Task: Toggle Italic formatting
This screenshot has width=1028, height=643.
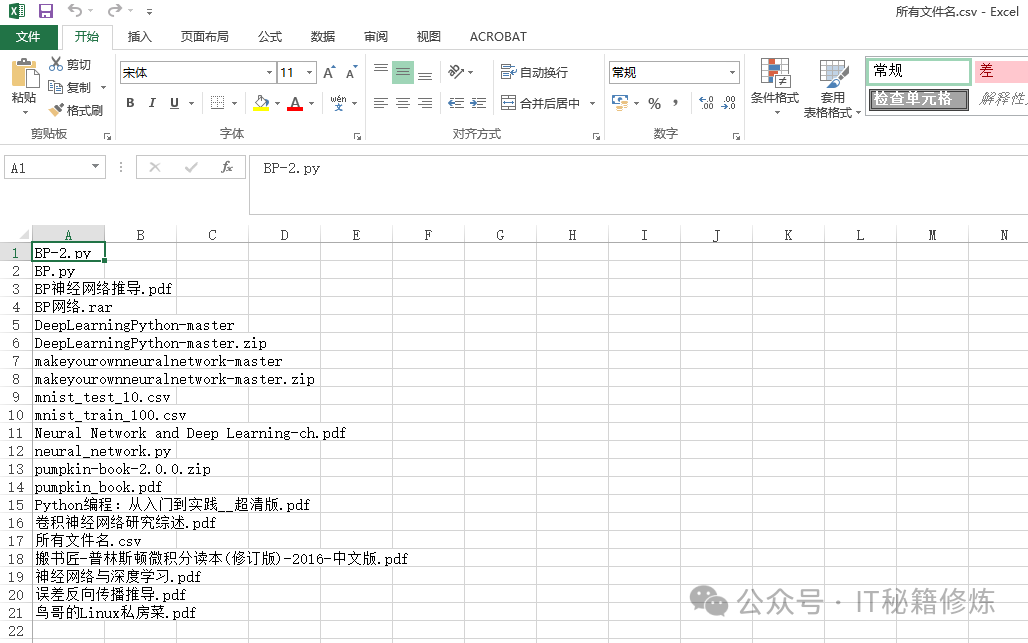Action: (x=152, y=103)
